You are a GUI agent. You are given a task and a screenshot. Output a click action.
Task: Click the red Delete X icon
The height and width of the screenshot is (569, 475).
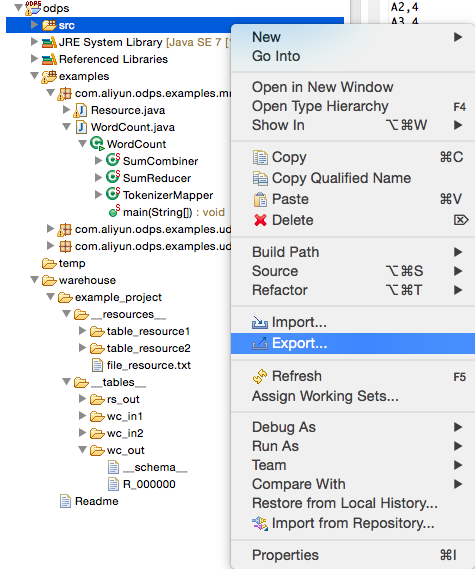(260, 220)
